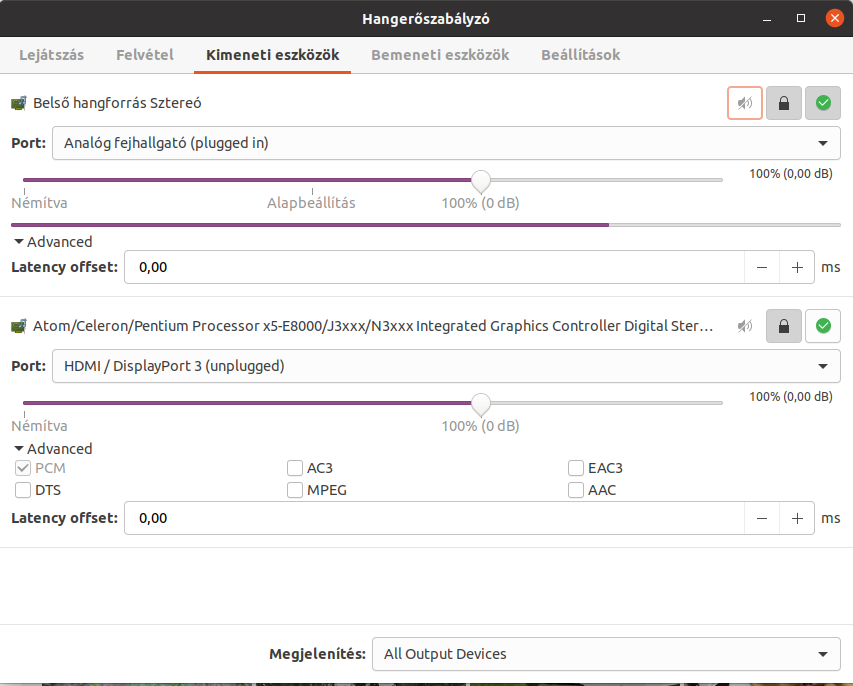Mute the Belső hangforrás Sztereó output

[745, 103]
